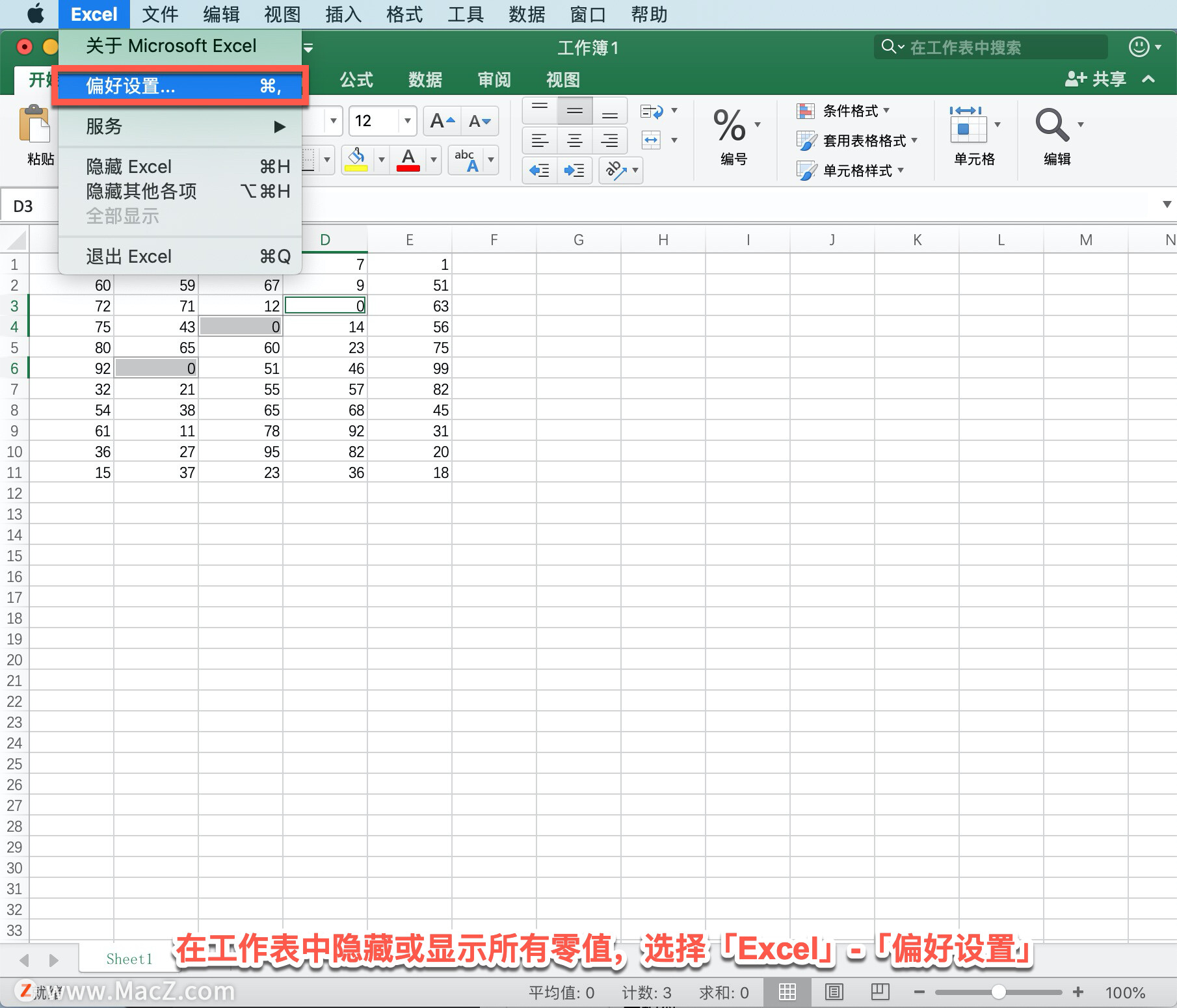This screenshot has height=1008, width=1177.
Task: Select cell D10 containing 82
Action: [x=325, y=452]
